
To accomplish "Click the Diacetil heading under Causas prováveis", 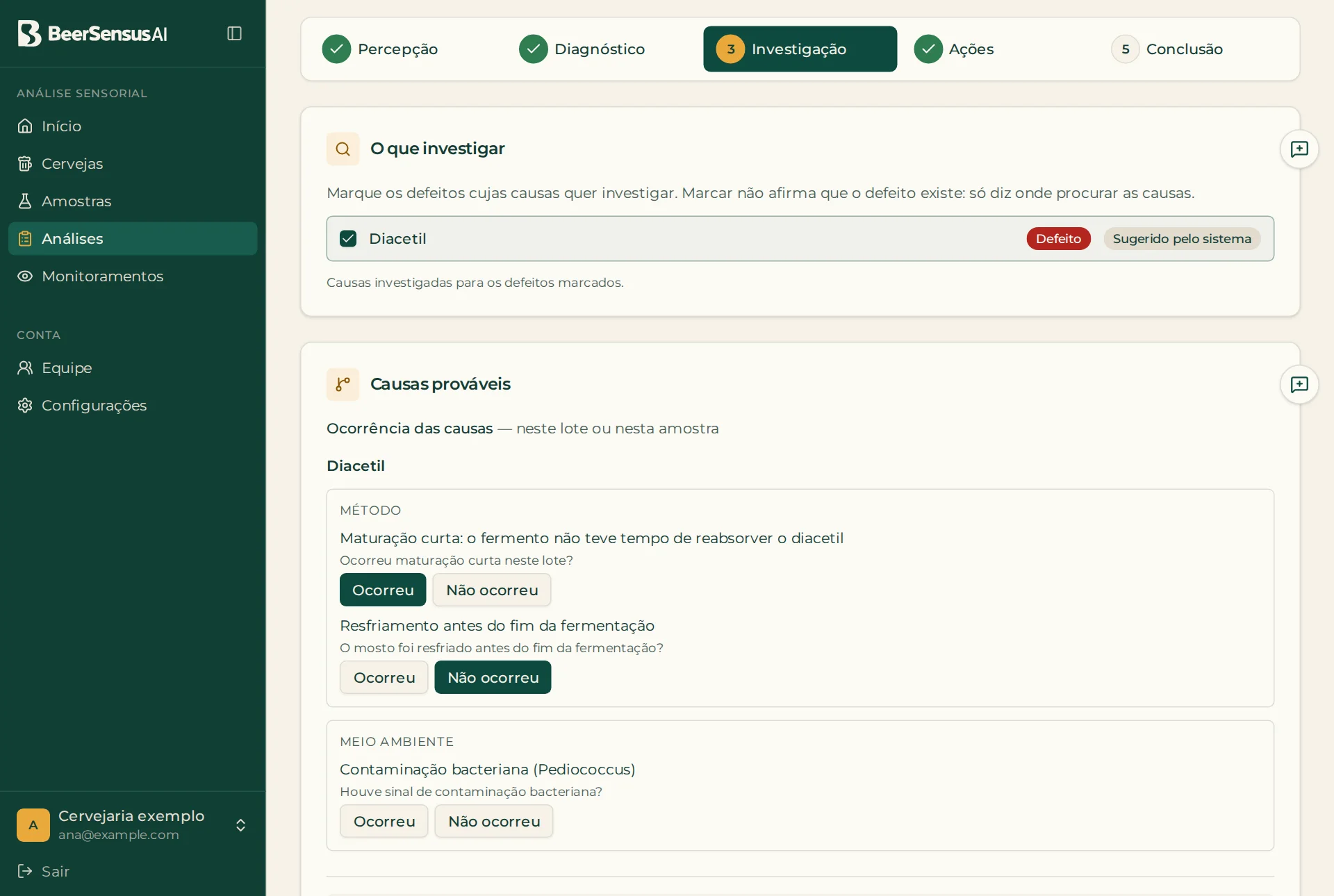I will click(356, 465).
